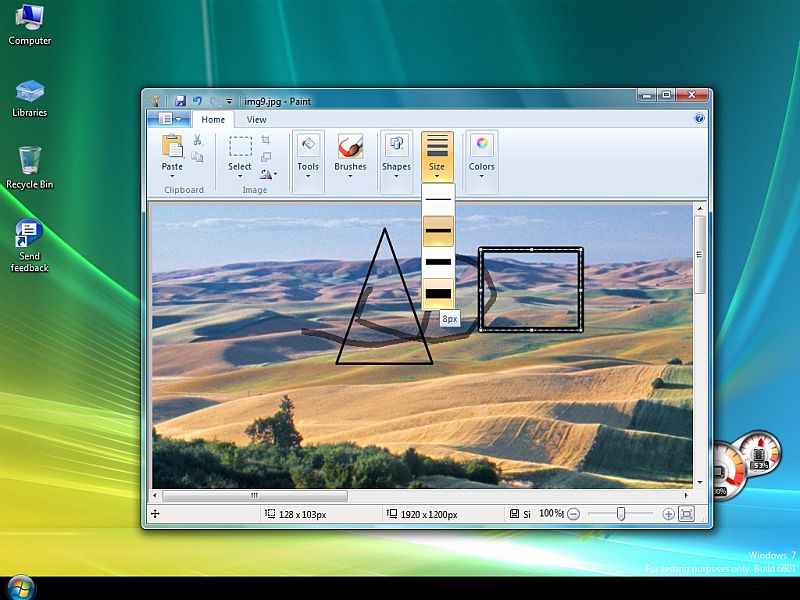Select the thinnest line size option
Screen dimensions: 800x600
coord(438,200)
